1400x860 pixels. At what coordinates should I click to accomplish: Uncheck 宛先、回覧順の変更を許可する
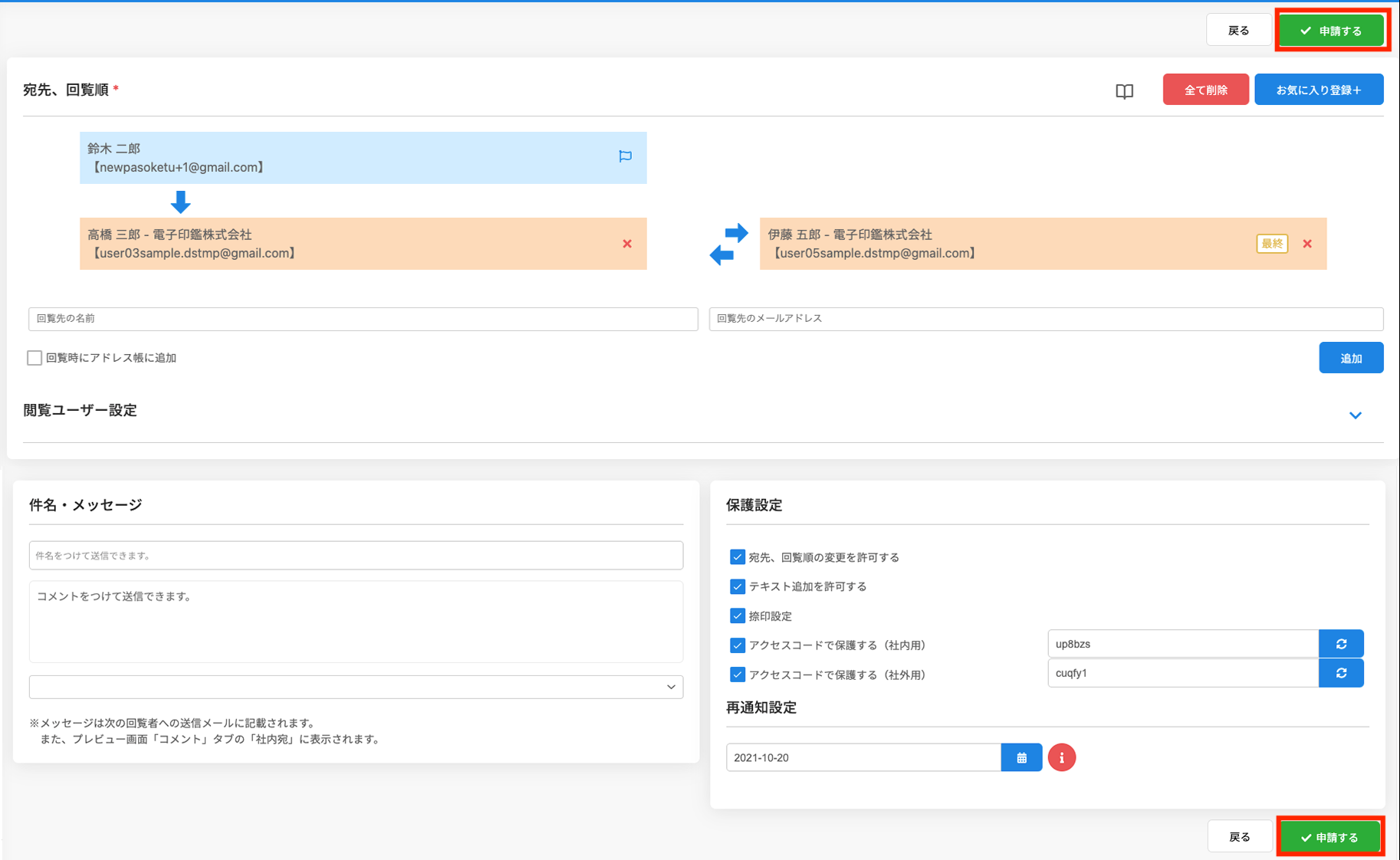(x=738, y=557)
